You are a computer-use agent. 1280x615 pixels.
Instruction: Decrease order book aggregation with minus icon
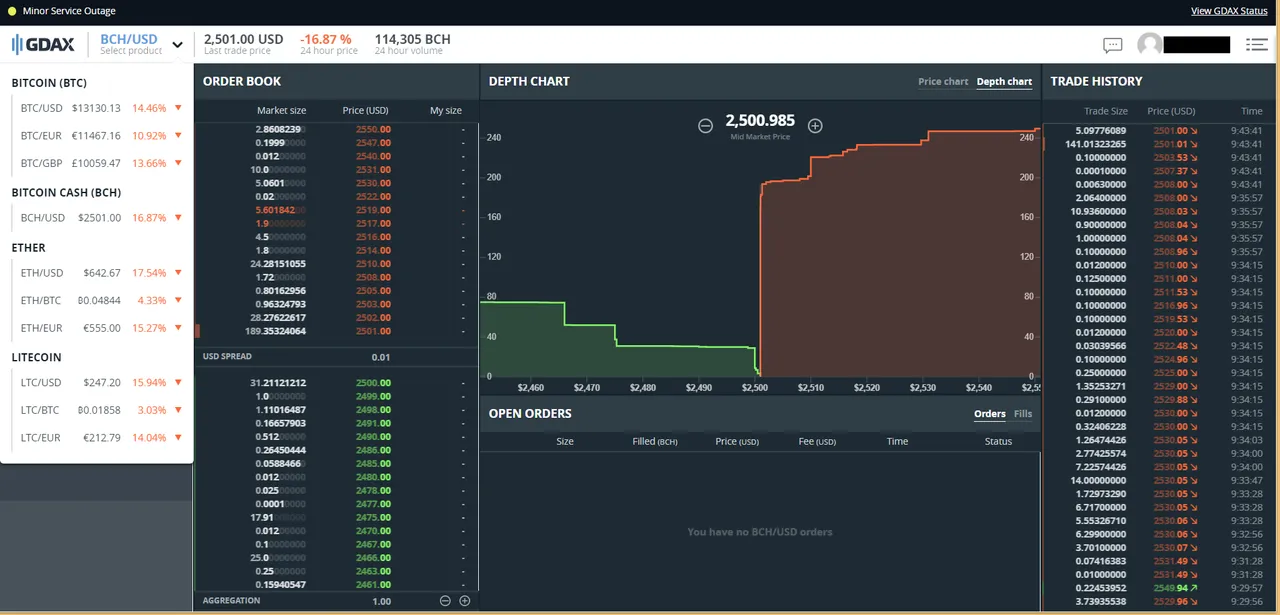tap(445, 601)
